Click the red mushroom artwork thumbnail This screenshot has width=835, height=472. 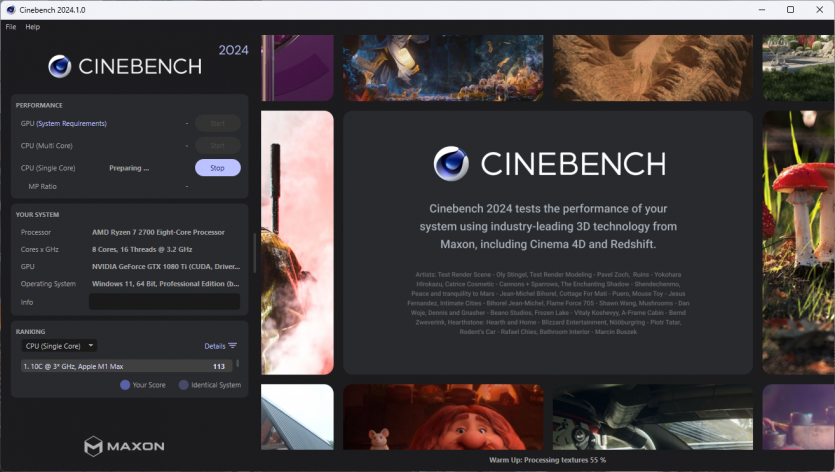[798, 240]
